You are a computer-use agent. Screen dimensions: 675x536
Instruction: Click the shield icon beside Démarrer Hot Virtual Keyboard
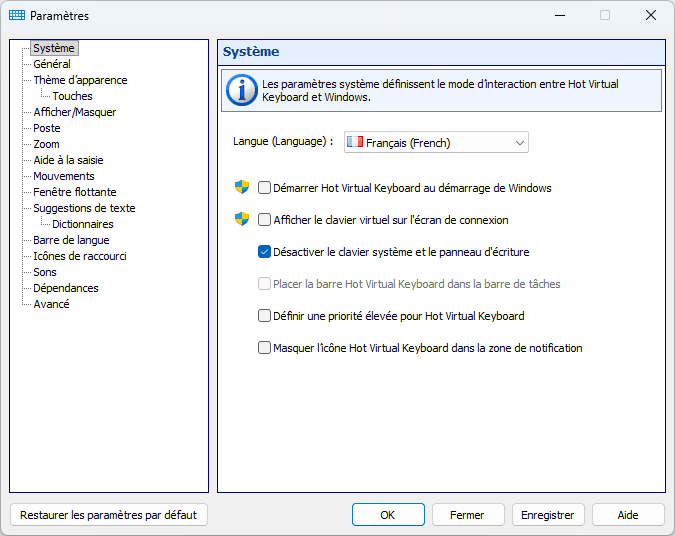pyautogui.click(x=242, y=187)
